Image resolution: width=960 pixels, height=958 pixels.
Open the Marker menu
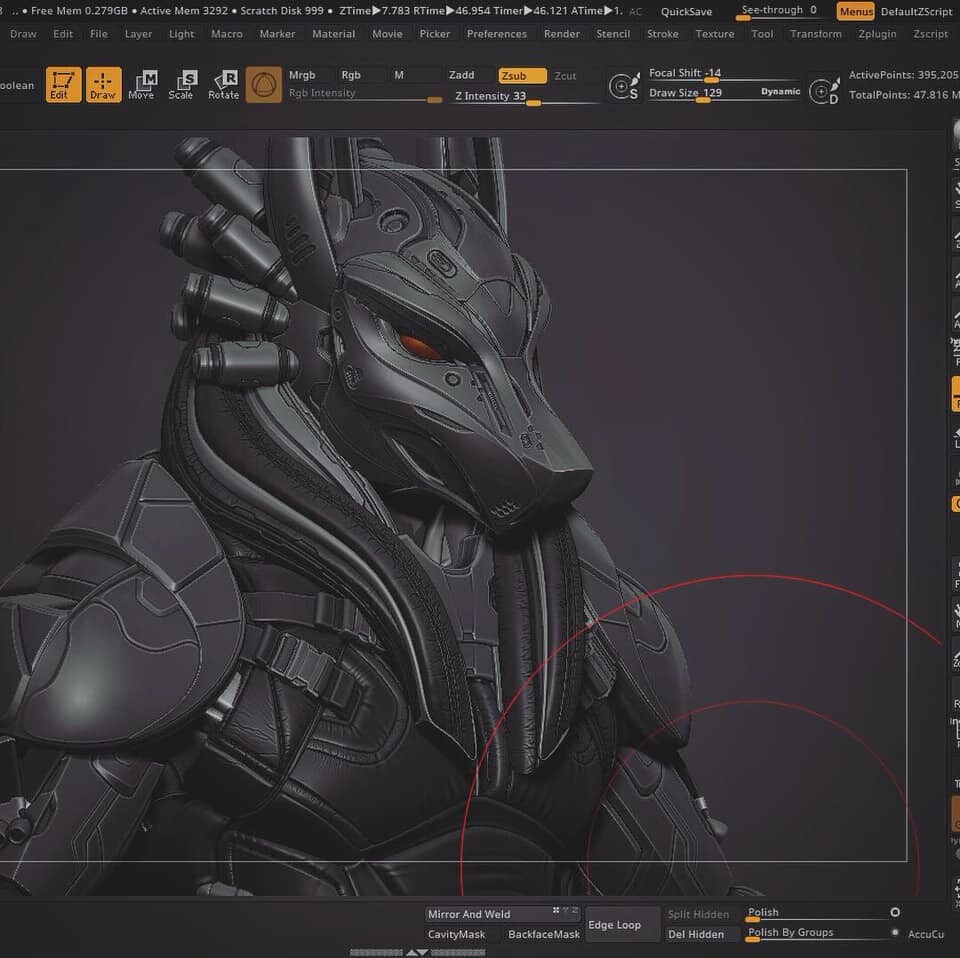tap(277, 34)
